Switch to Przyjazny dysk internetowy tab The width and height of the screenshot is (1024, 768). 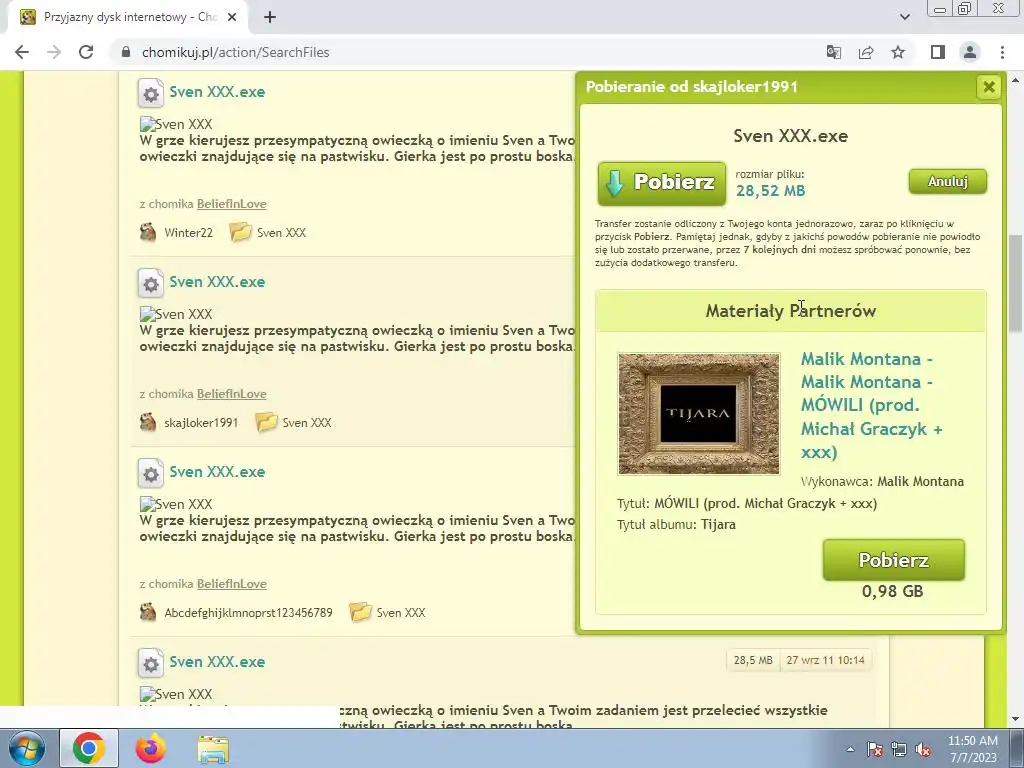pos(128,18)
